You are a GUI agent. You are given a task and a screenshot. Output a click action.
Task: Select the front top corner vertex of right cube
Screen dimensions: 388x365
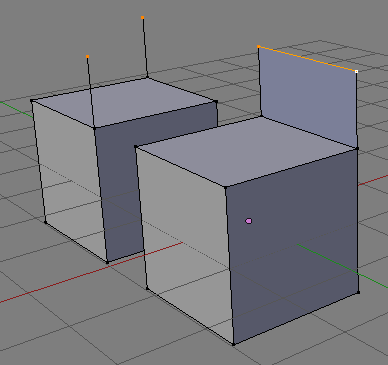(x=226, y=187)
